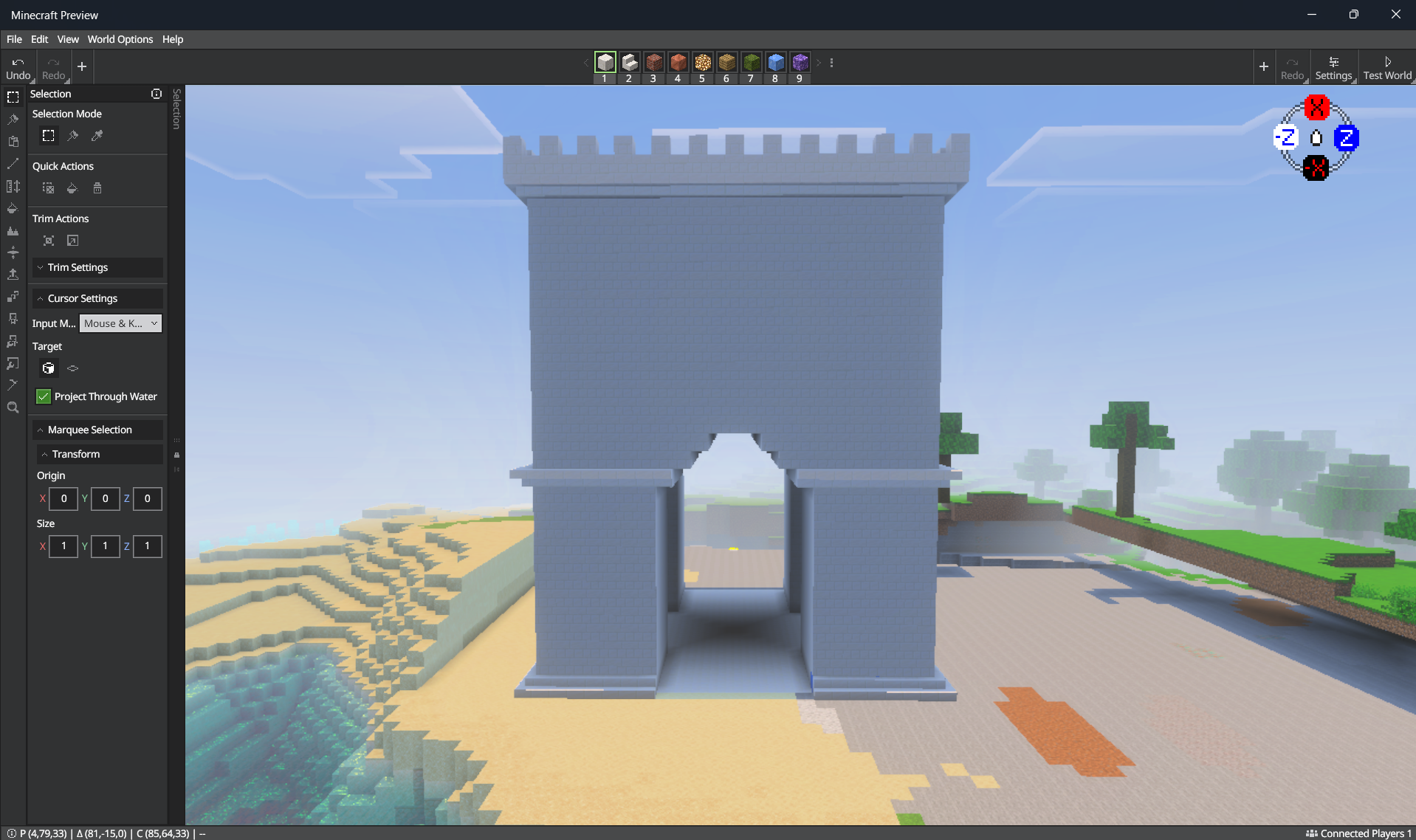Click the white negative Z compass marker

[1287, 137]
